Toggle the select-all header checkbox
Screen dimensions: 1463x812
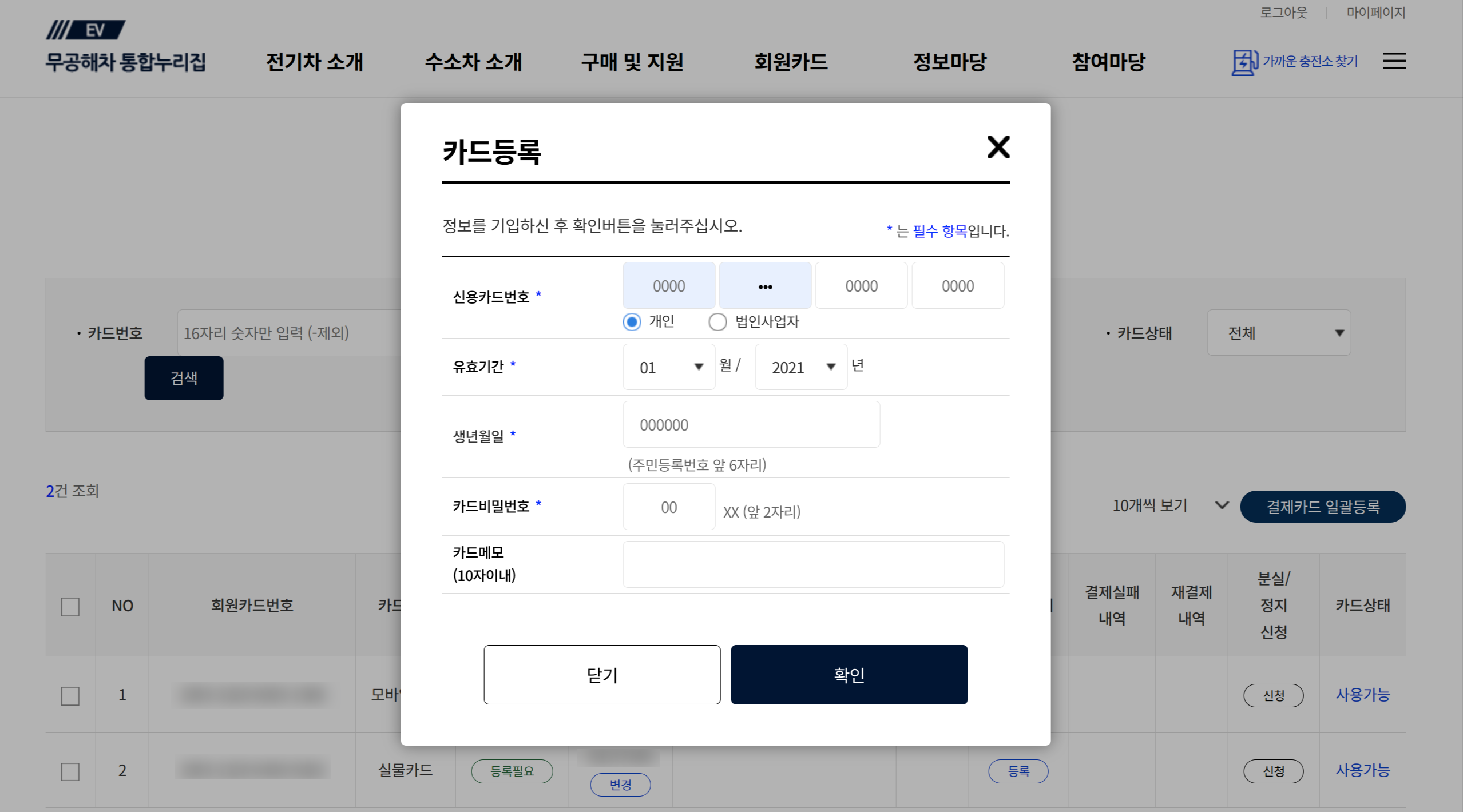[70, 606]
